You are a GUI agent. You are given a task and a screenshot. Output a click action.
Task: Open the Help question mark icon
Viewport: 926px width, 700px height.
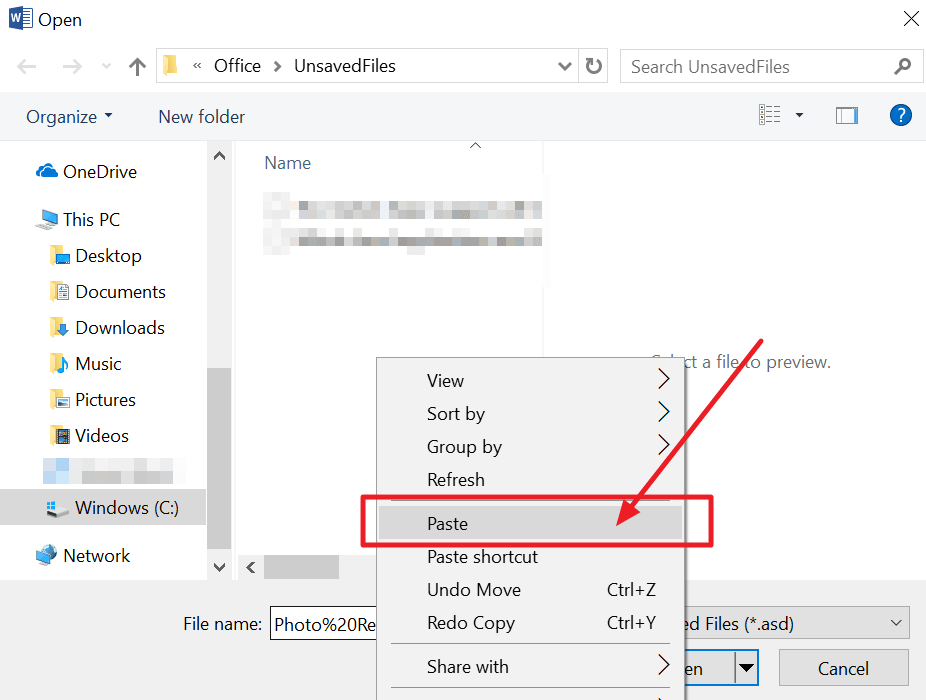tap(900, 116)
